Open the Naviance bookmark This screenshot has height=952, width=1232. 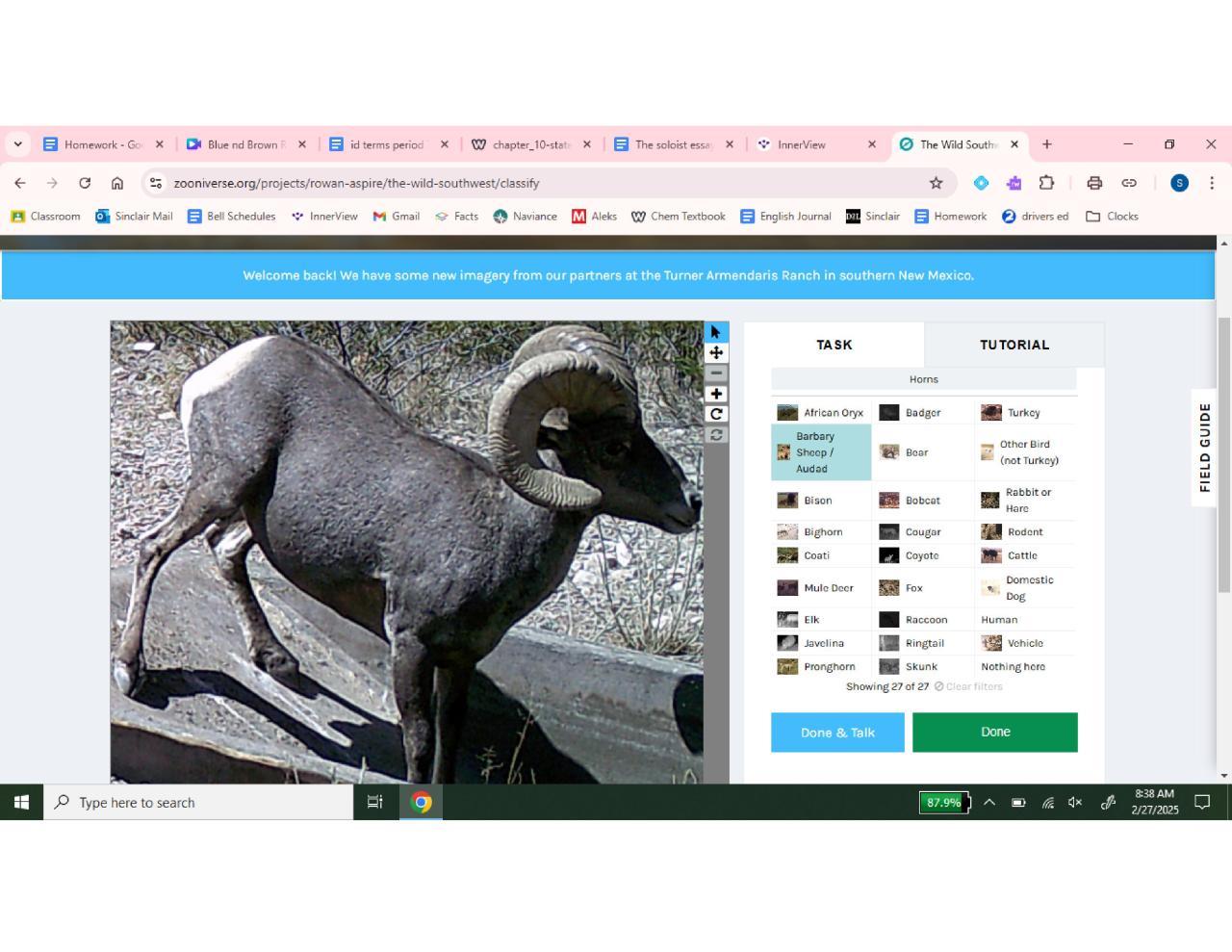click(526, 217)
